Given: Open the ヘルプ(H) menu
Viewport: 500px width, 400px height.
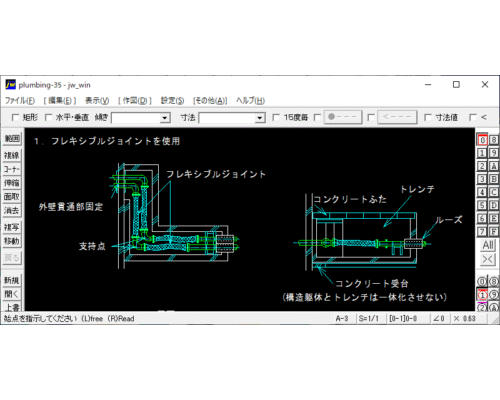Looking at the screenshot, I should pyautogui.click(x=250, y=100).
